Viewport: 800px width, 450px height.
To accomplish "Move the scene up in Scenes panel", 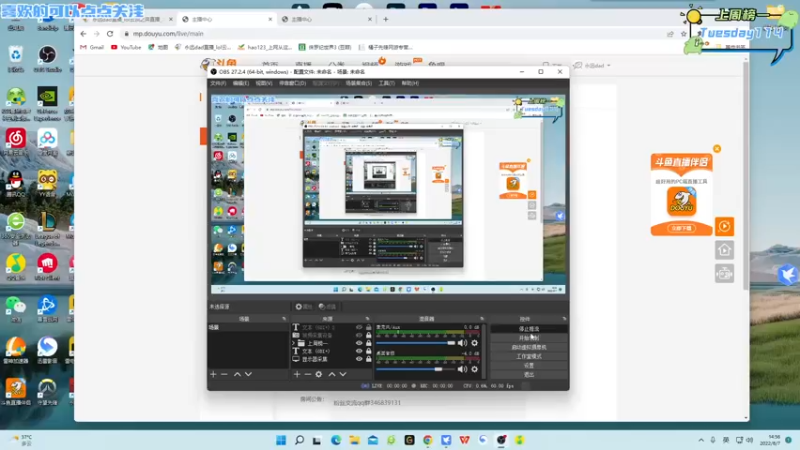I will (x=237, y=374).
